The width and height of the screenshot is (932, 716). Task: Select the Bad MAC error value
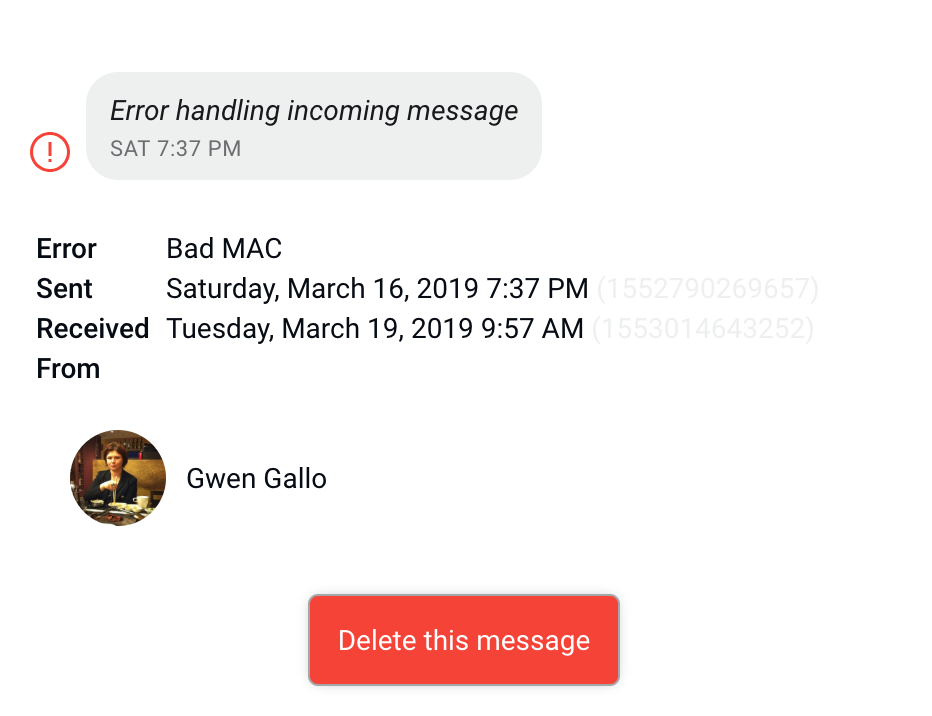click(x=223, y=248)
